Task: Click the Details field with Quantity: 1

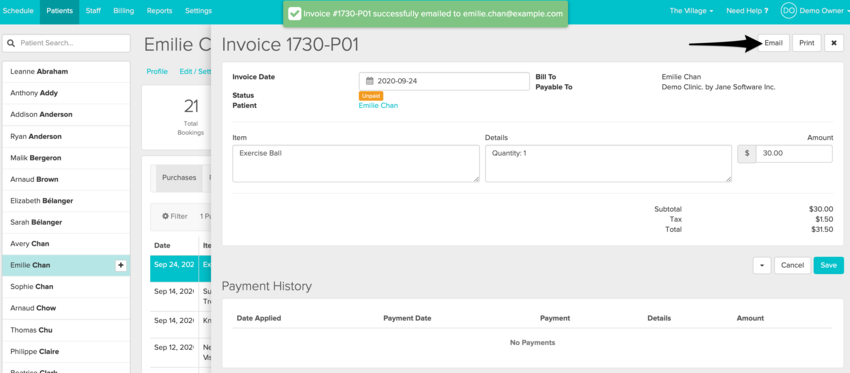Action: (608, 163)
